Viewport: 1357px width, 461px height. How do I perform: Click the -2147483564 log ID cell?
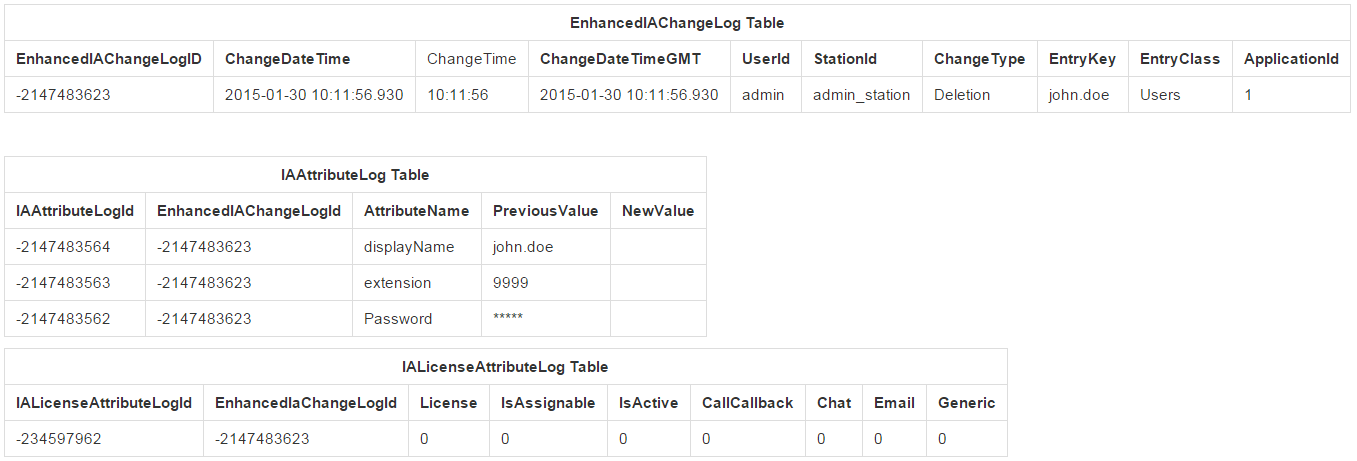coord(63,247)
